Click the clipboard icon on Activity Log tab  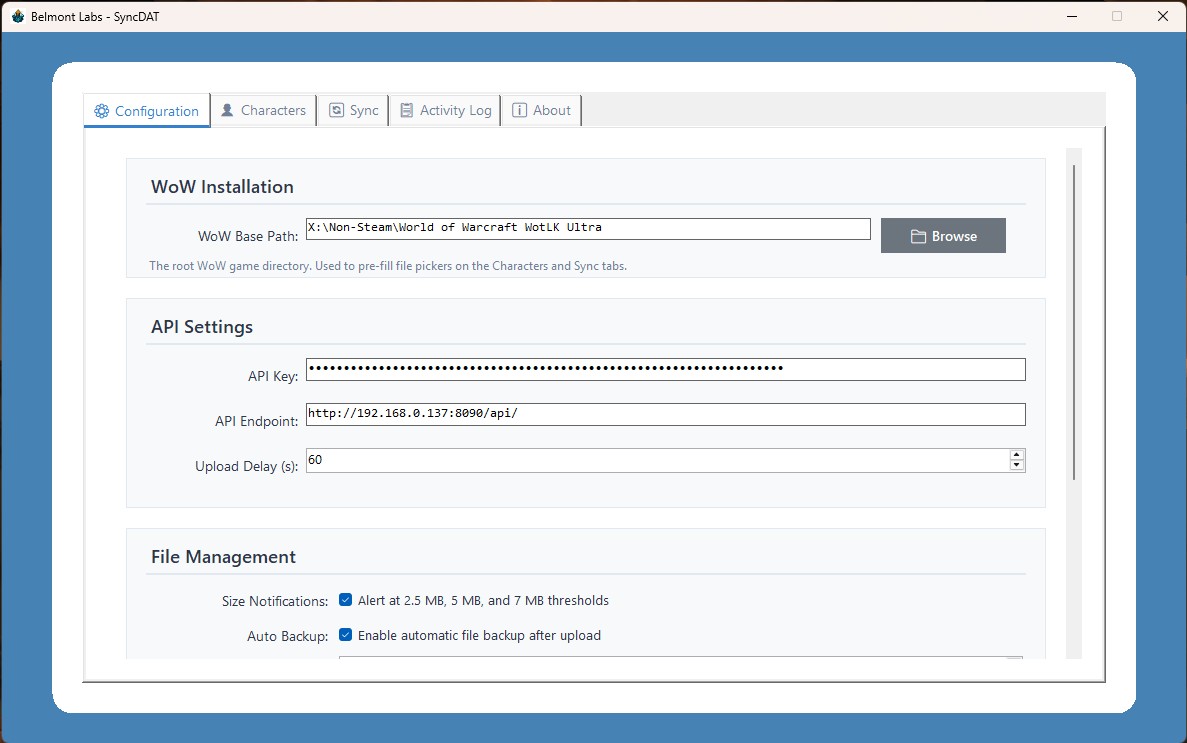click(407, 110)
